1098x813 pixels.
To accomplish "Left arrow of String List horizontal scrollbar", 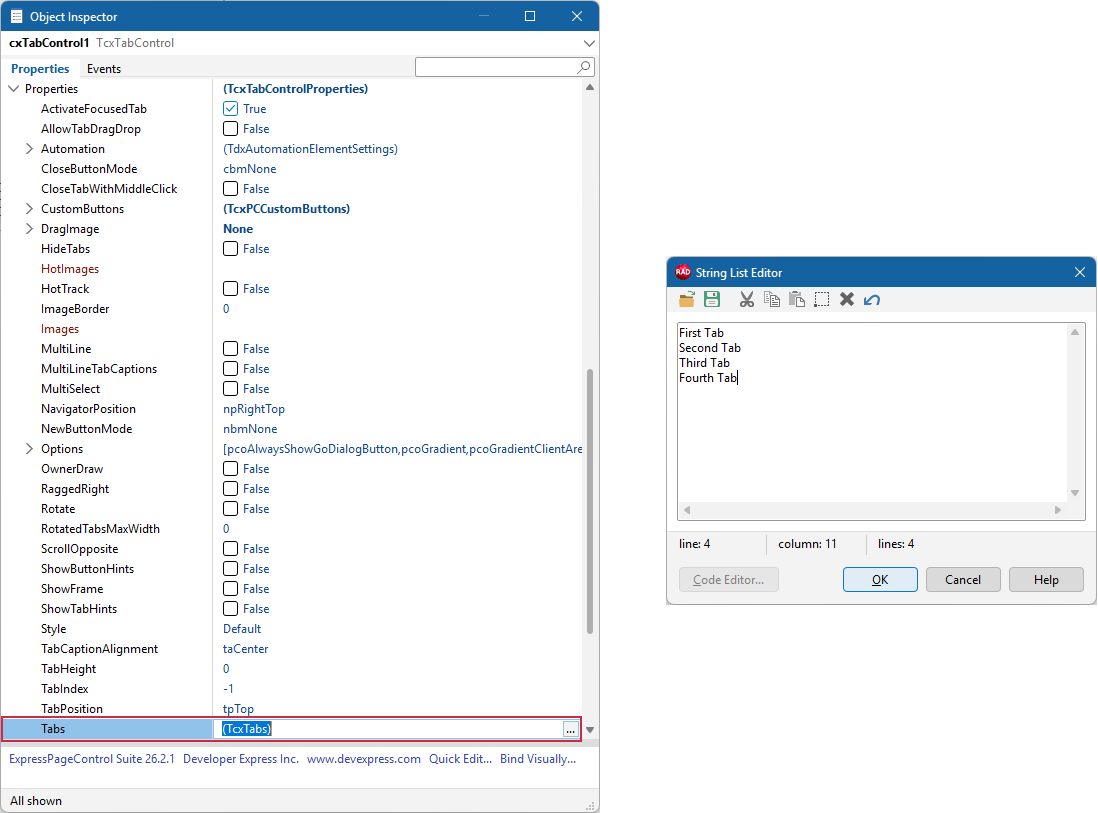I will pyautogui.click(x=687, y=510).
